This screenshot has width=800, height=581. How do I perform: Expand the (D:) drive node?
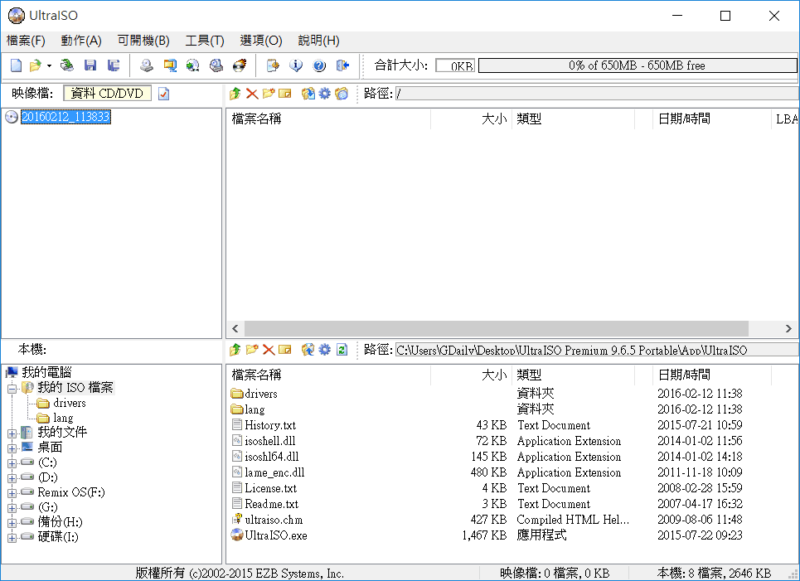point(12,478)
